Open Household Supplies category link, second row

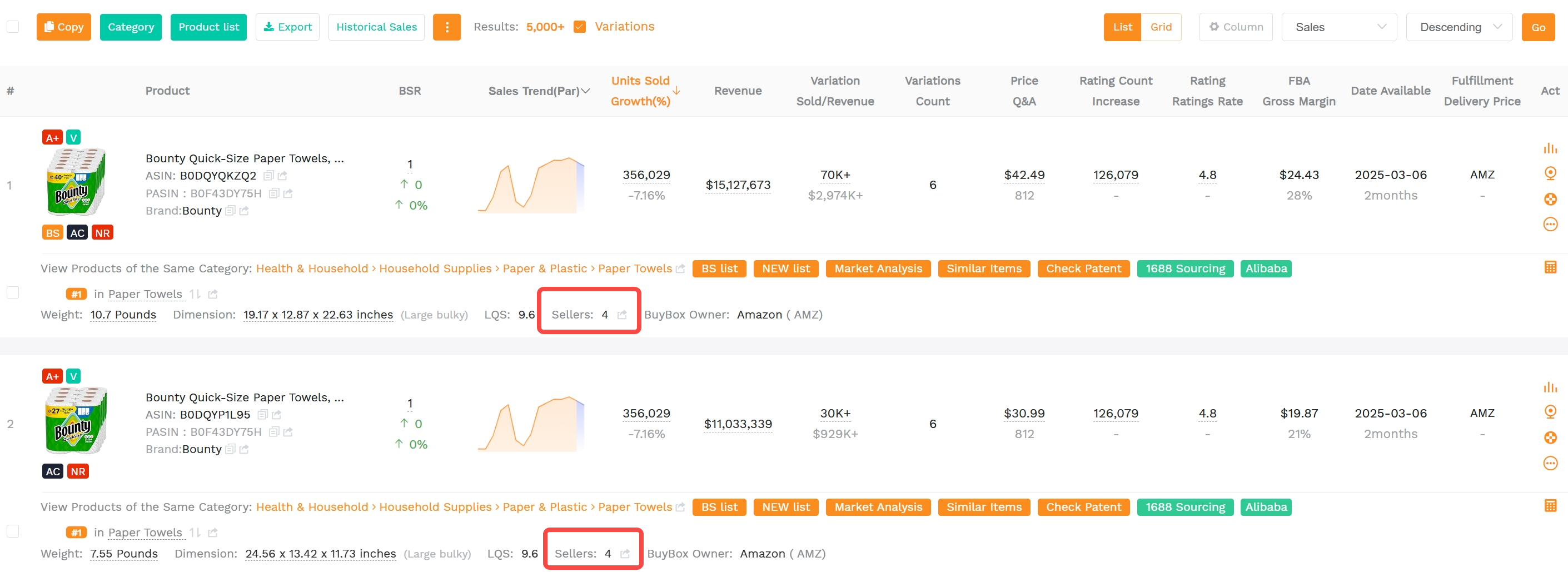[x=435, y=507]
